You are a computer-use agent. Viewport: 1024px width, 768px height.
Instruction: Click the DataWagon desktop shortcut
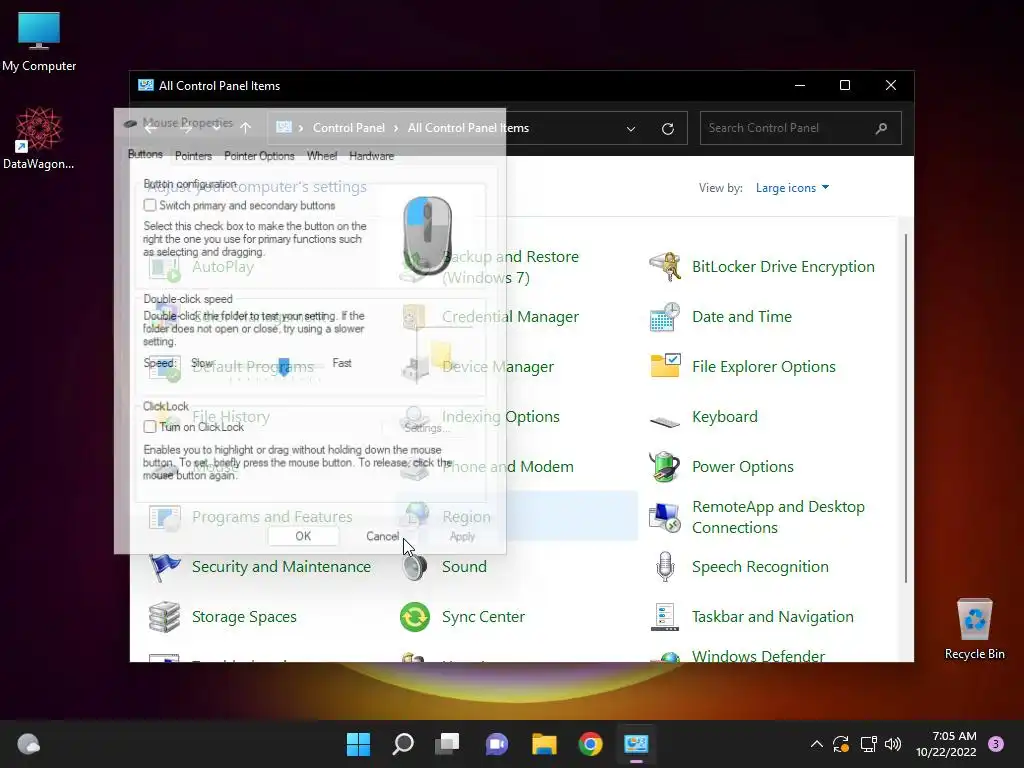click(39, 138)
